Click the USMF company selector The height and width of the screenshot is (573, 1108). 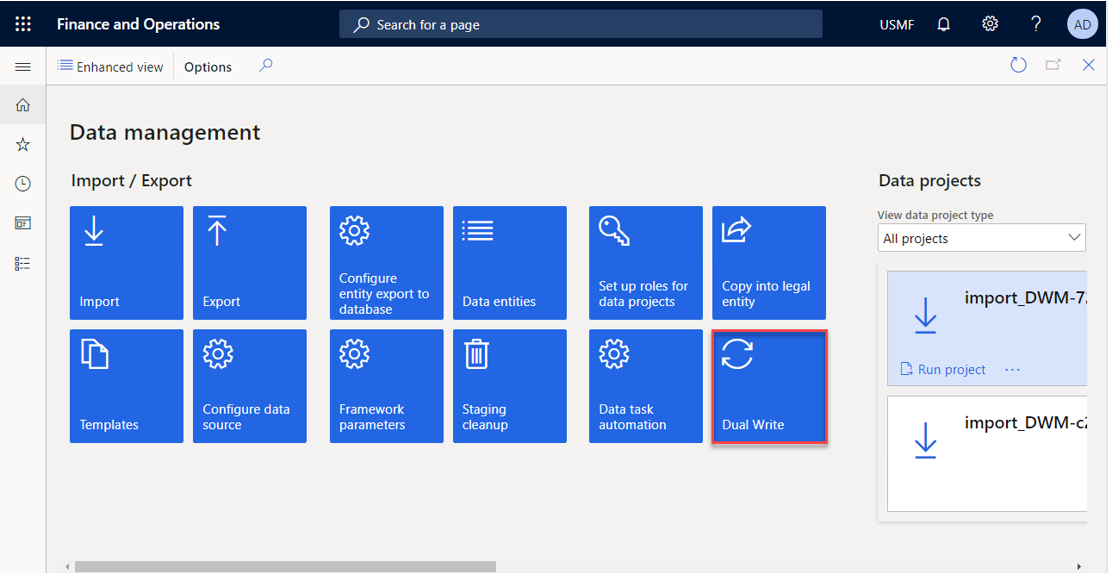click(x=896, y=24)
